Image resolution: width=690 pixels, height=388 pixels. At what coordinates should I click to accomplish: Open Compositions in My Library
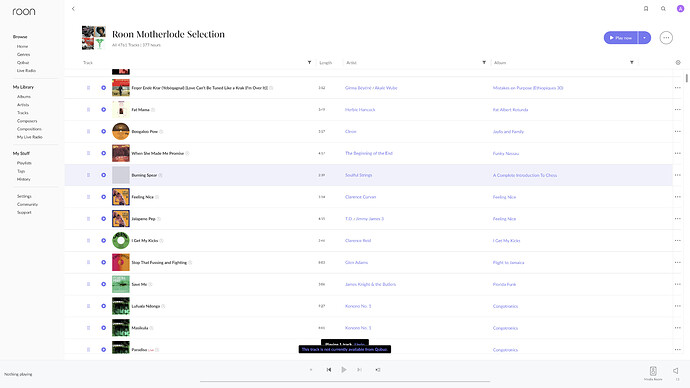pos(29,129)
